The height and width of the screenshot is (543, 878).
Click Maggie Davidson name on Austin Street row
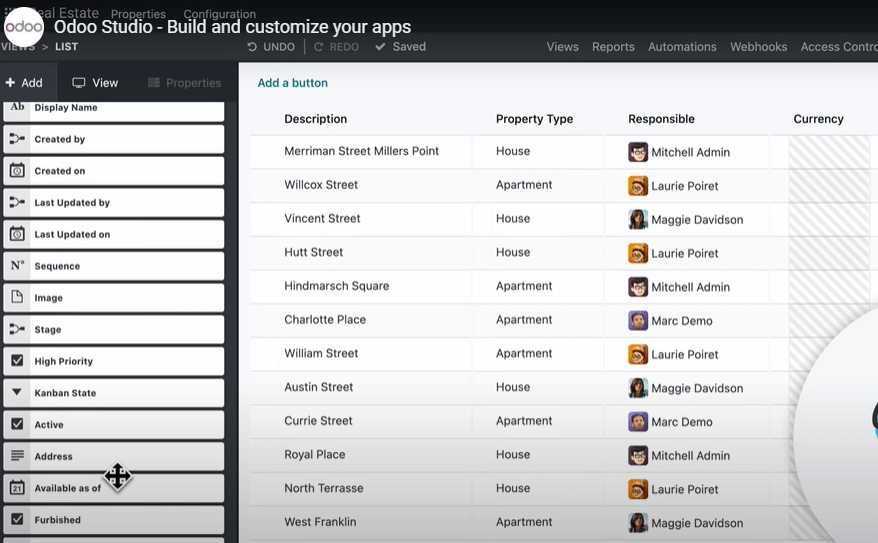coord(697,388)
